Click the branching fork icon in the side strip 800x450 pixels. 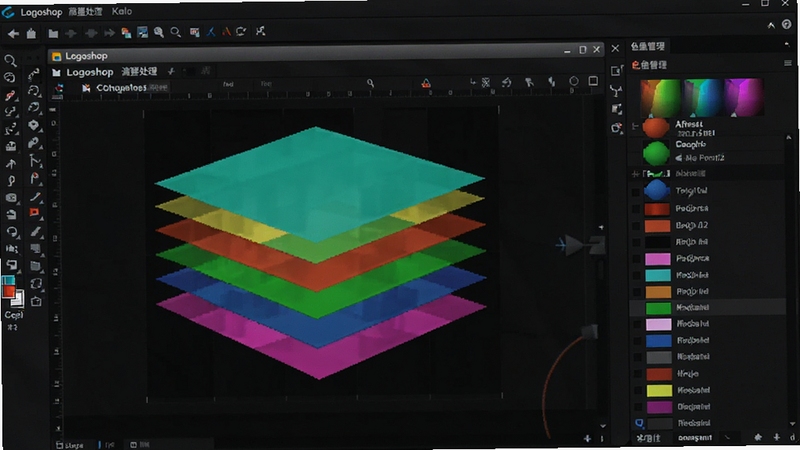[x=616, y=91]
